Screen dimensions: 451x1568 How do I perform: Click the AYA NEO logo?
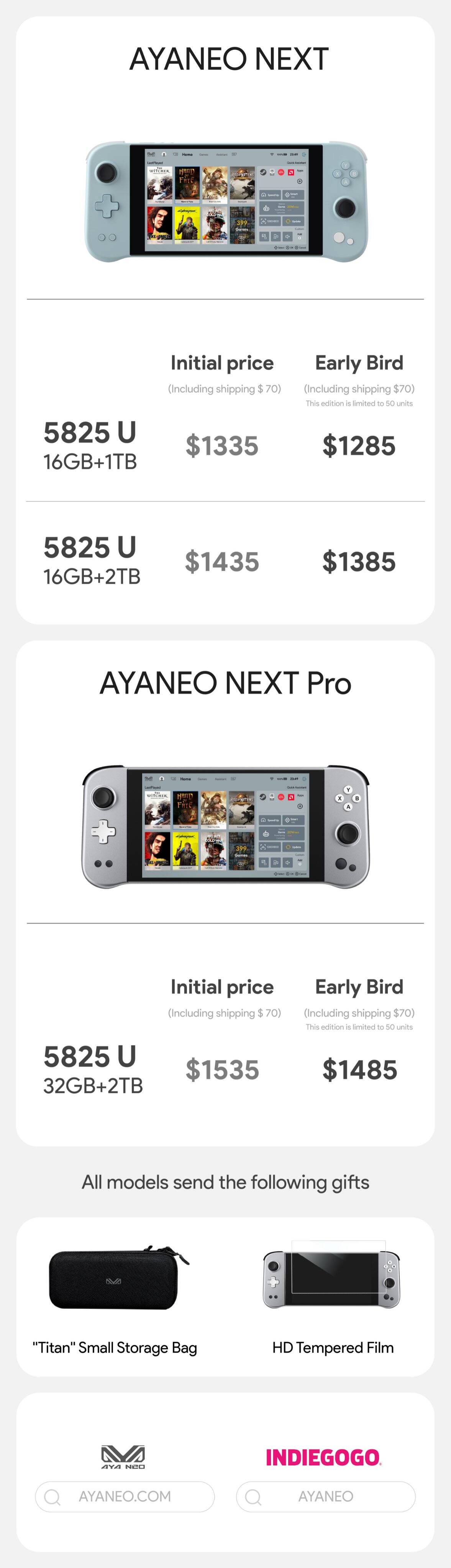(x=123, y=1457)
